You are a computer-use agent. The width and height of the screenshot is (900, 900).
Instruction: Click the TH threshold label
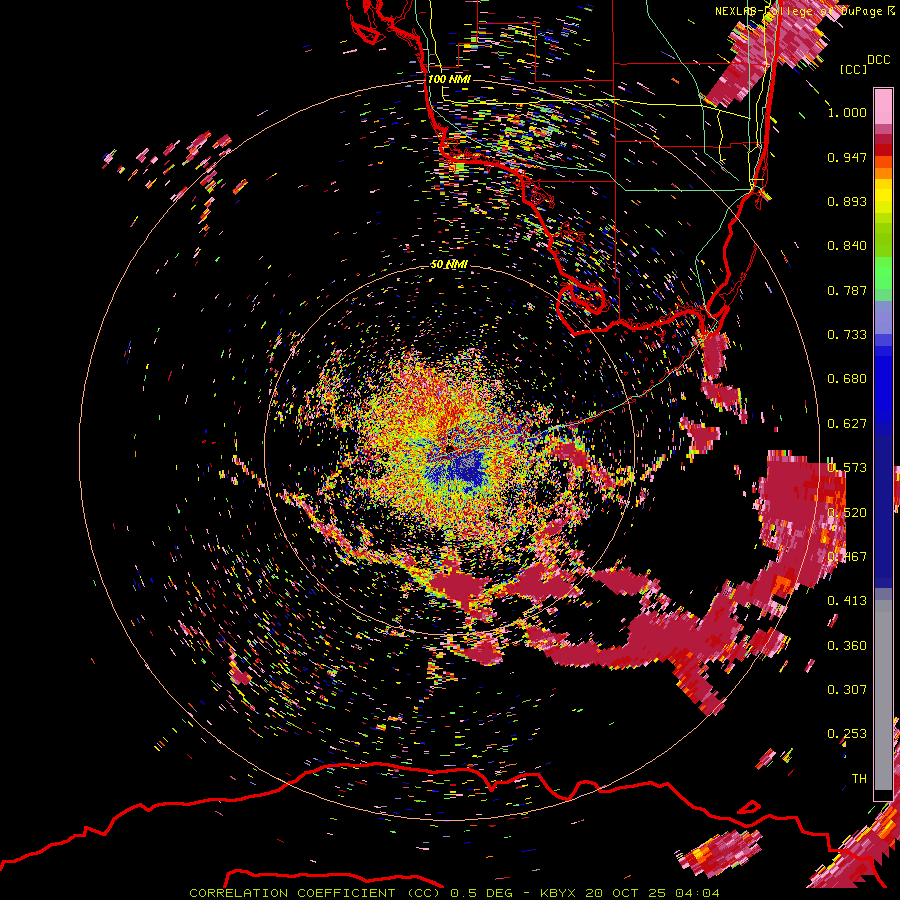tap(859, 779)
